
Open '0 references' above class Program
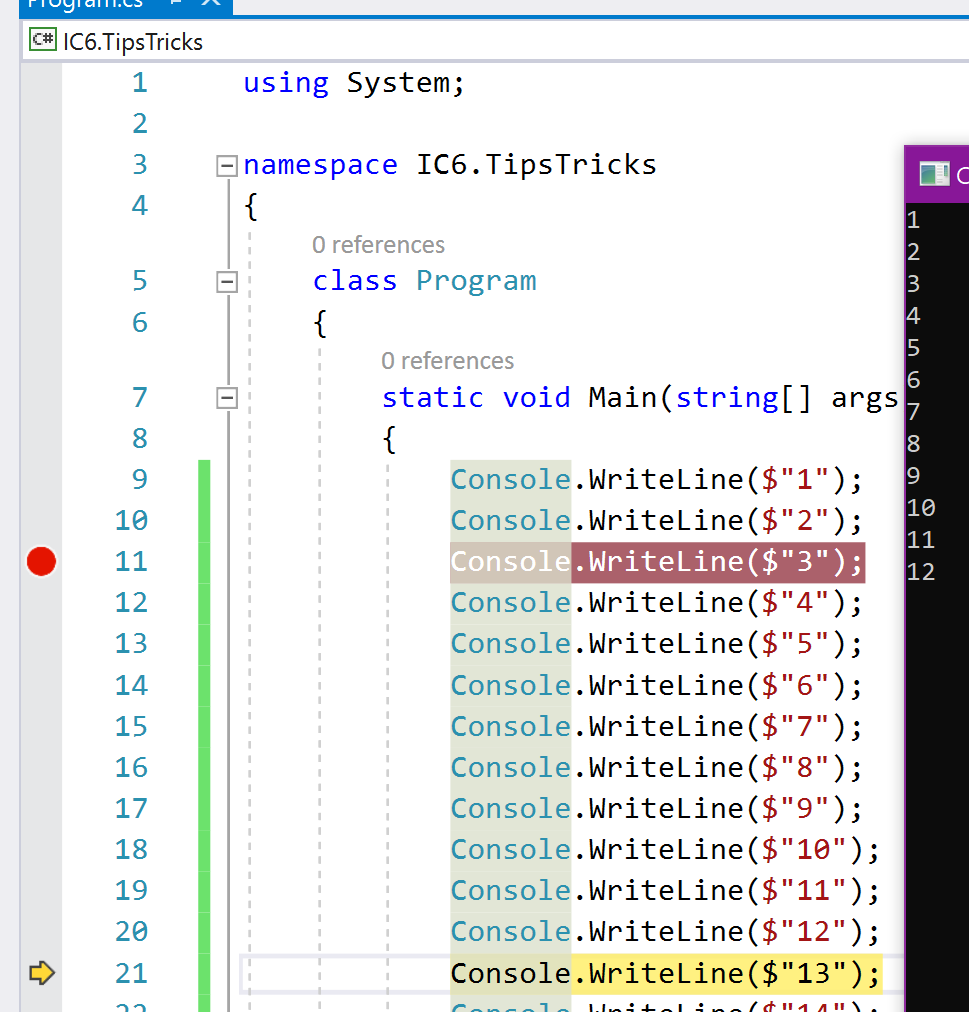(378, 245)
